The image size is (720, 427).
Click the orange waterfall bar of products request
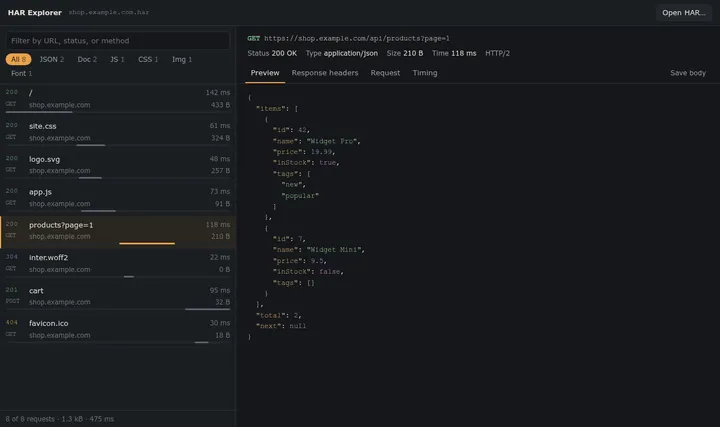(147, 244)
